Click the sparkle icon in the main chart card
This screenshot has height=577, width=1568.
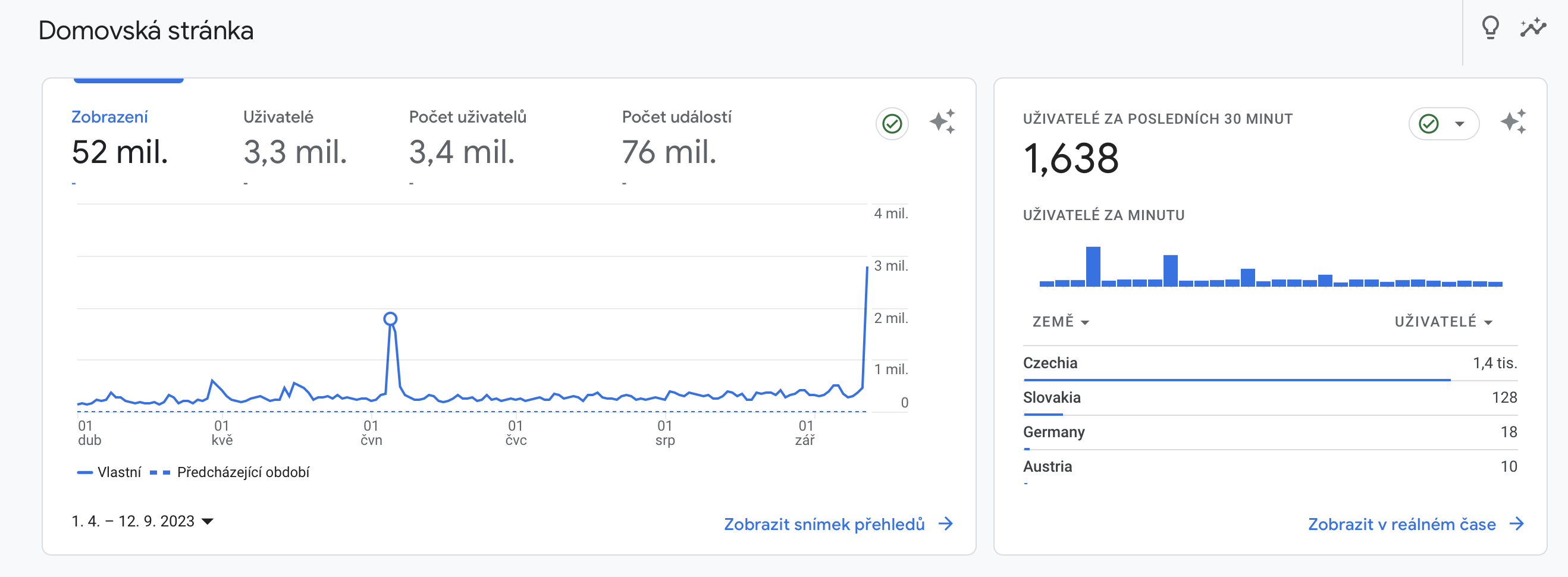click(942, 122)
